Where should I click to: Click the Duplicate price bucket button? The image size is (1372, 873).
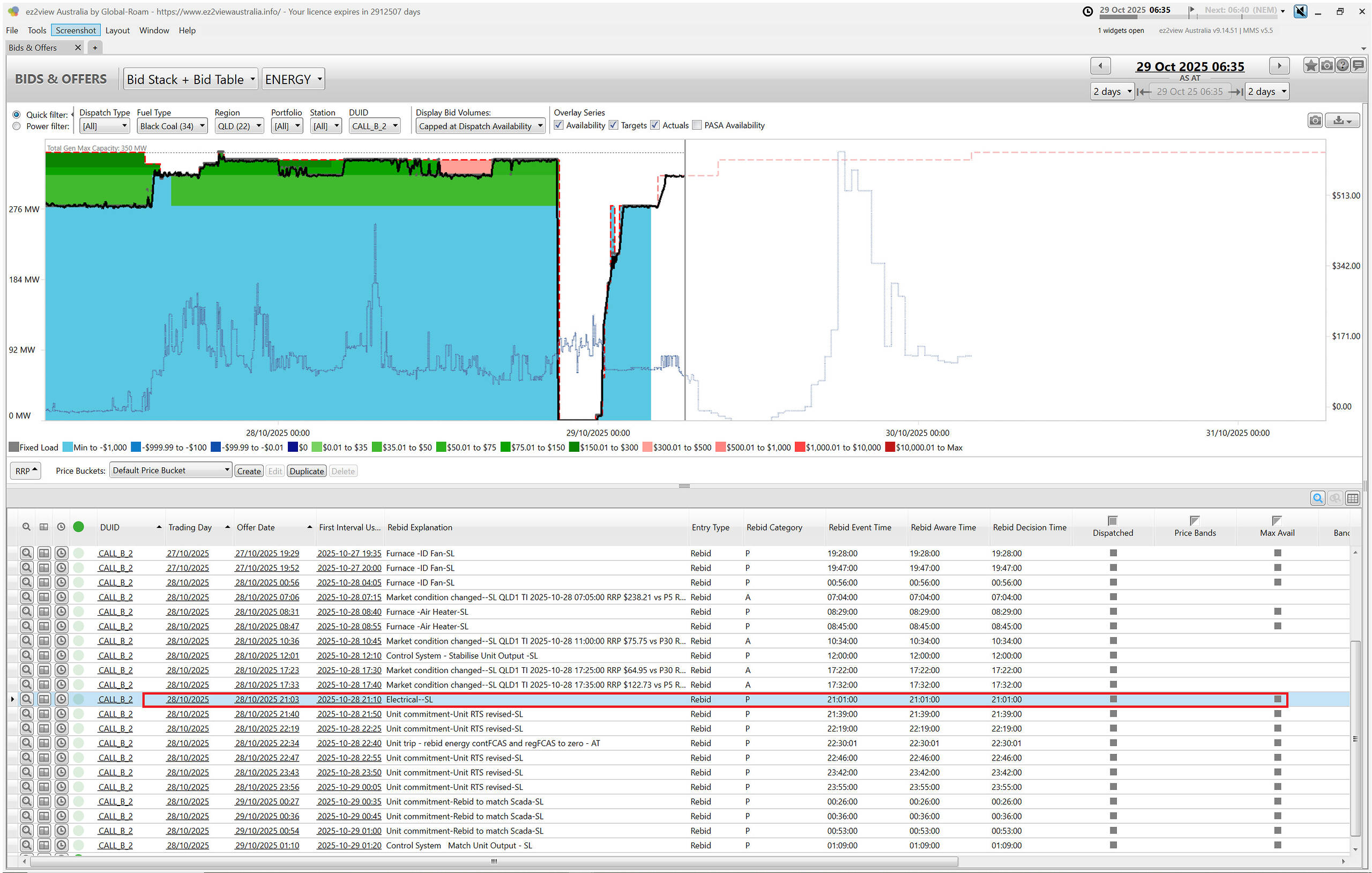click(x=307, y=471)
